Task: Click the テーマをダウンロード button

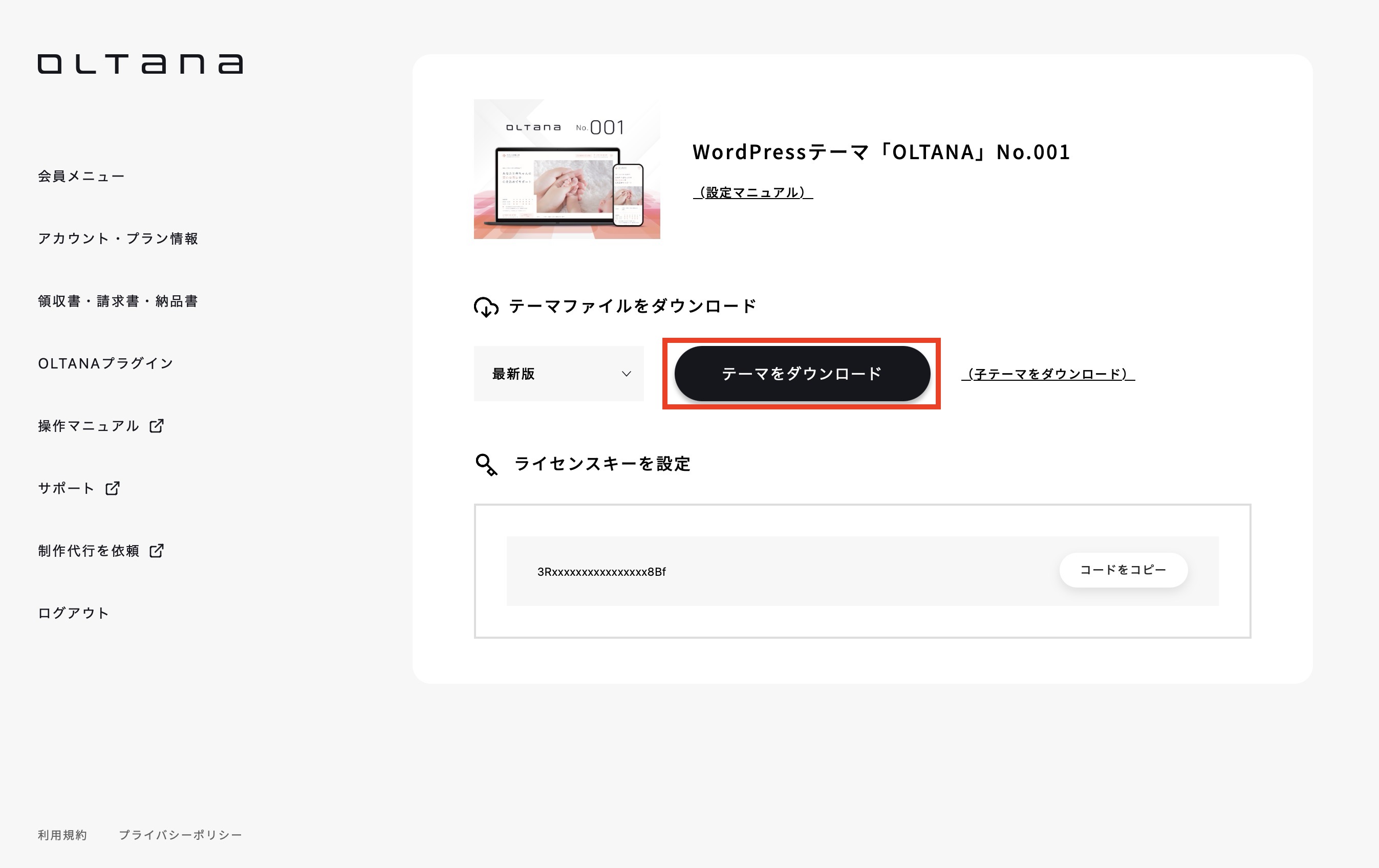Action: pos(802,373)
